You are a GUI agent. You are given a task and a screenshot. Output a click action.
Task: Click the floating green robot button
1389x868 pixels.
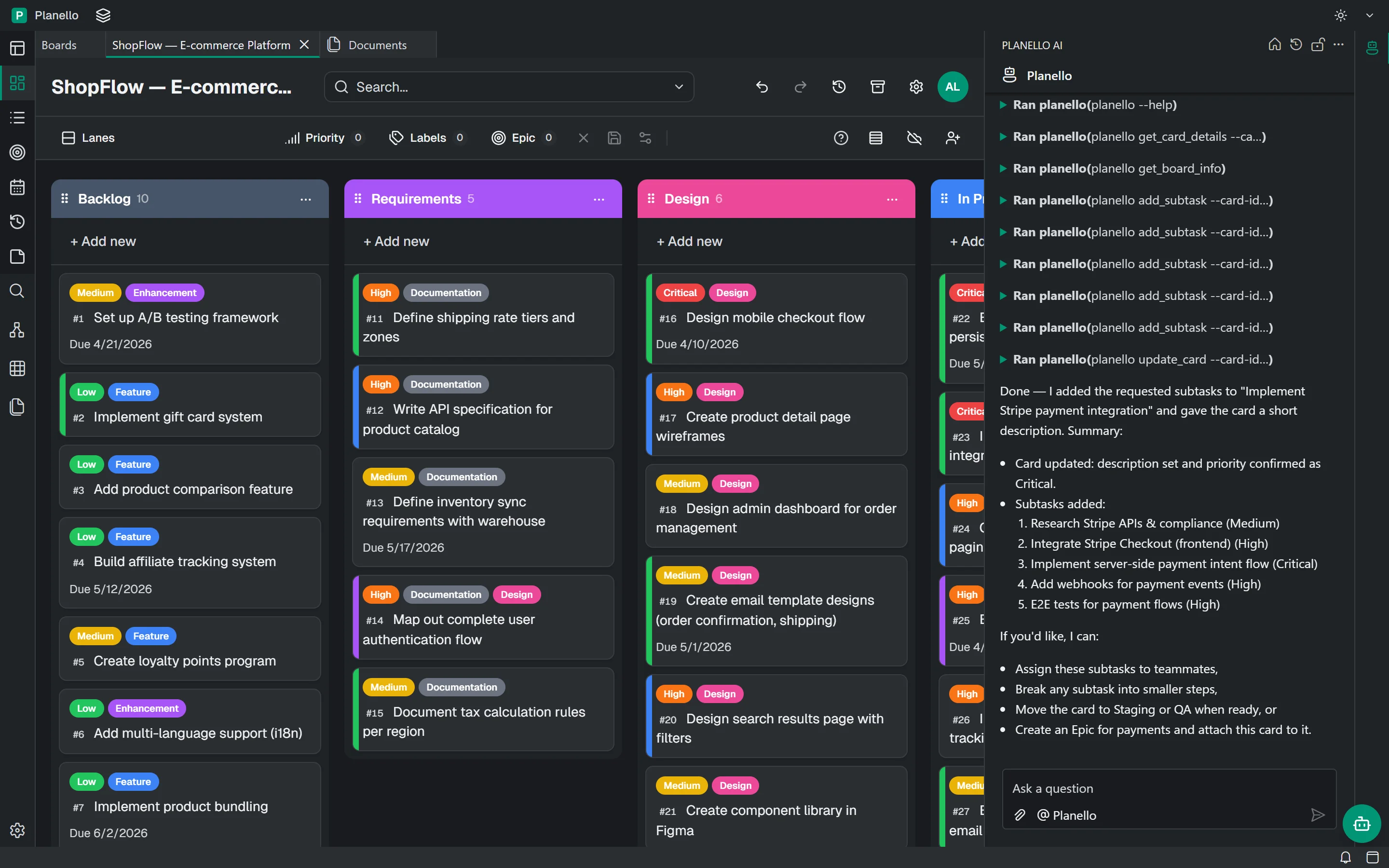click(x=1362, y=824)
